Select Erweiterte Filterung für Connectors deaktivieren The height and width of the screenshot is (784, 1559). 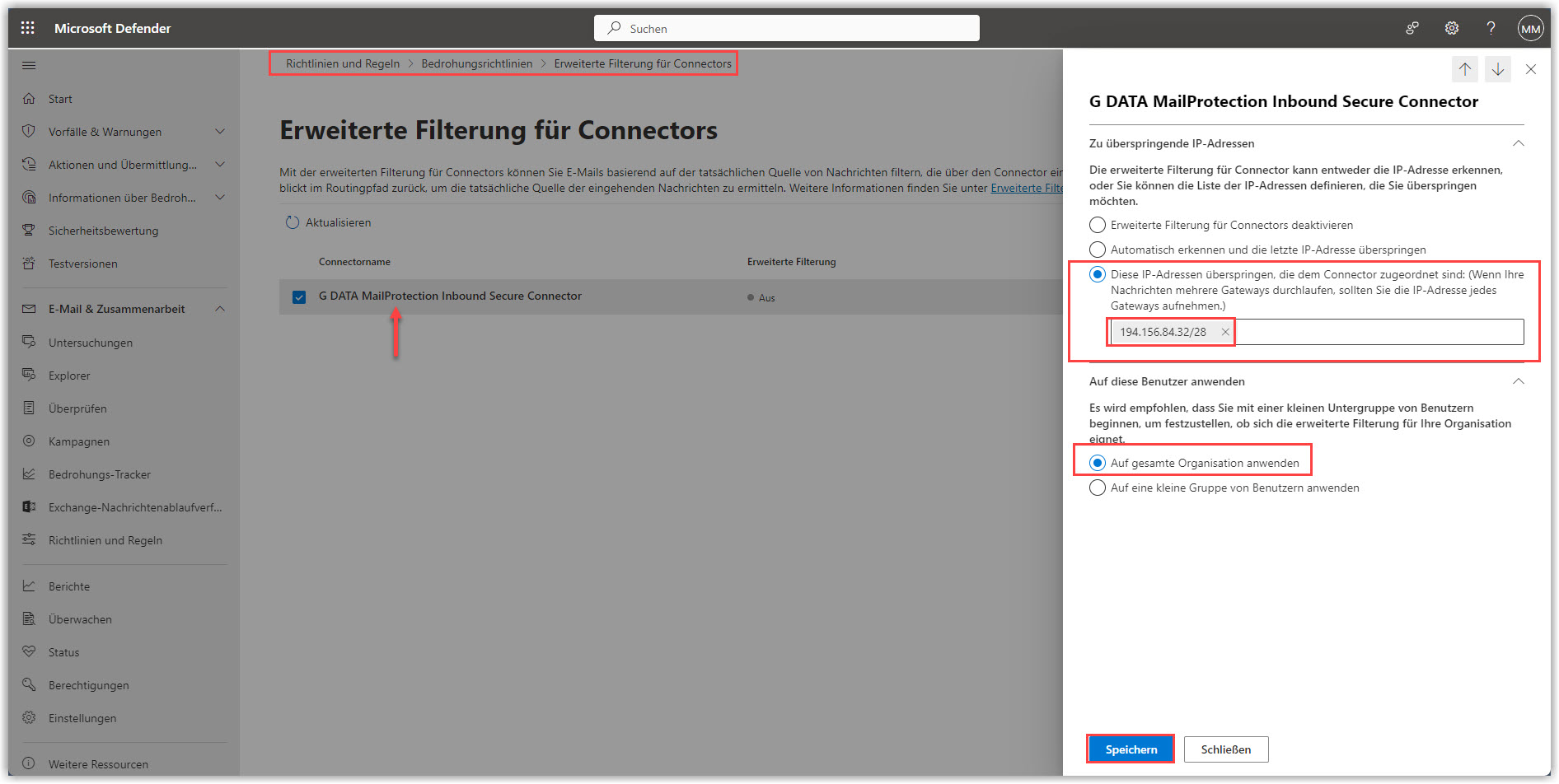(1098, 225)
